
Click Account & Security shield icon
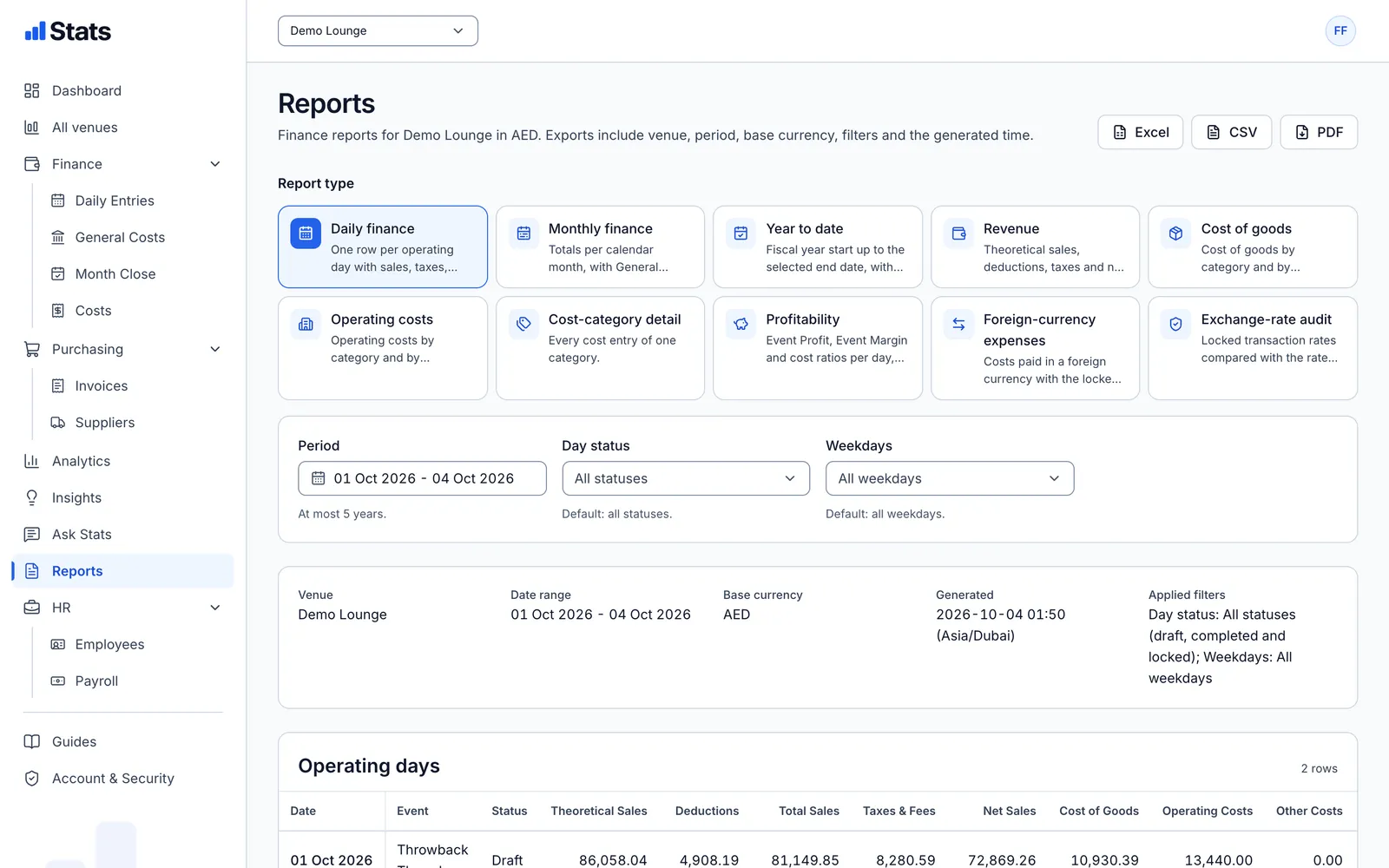tap(32, 779)
